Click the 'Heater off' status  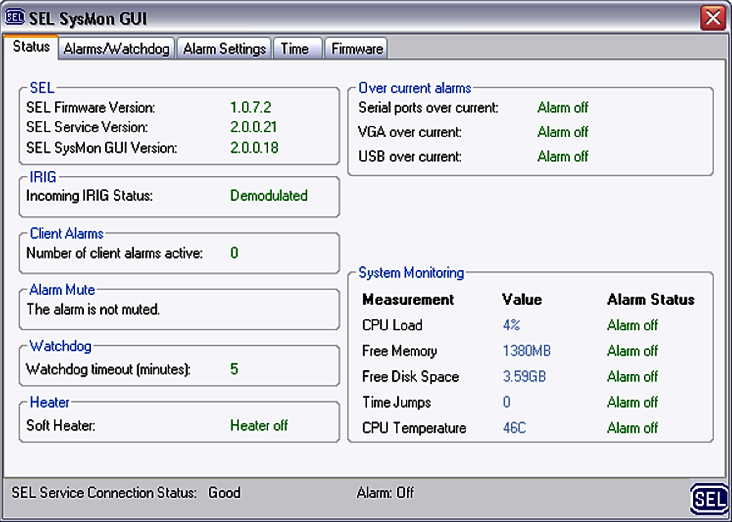(x=259, y=425)
